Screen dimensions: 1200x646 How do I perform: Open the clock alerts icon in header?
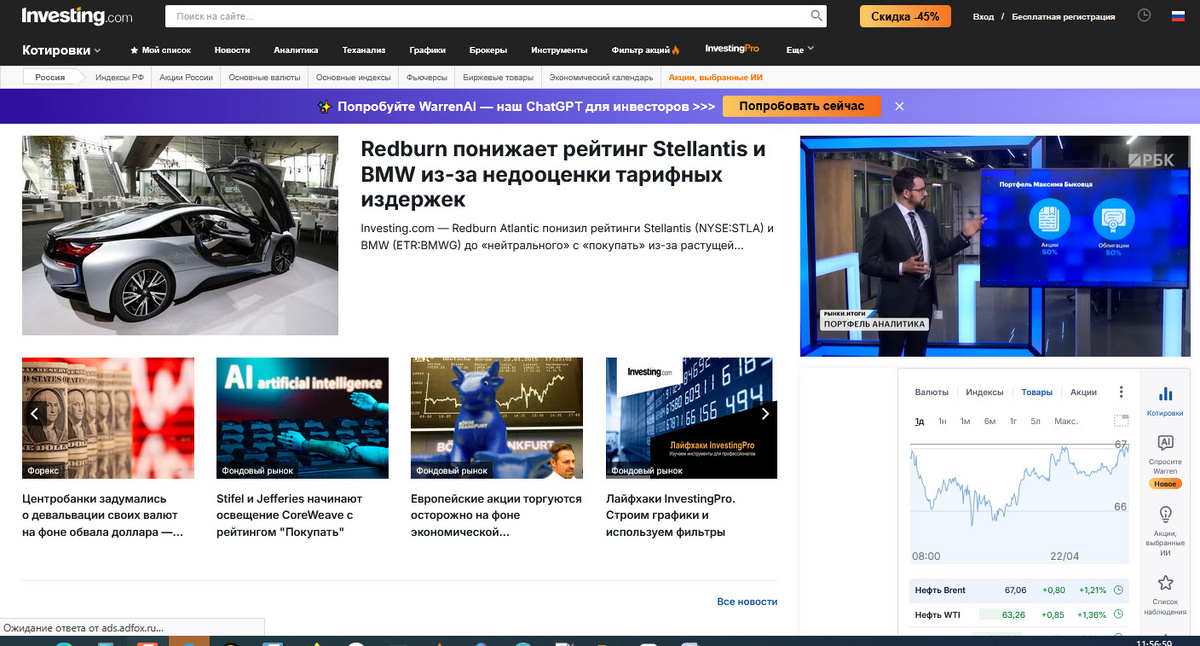point(1145,16)
